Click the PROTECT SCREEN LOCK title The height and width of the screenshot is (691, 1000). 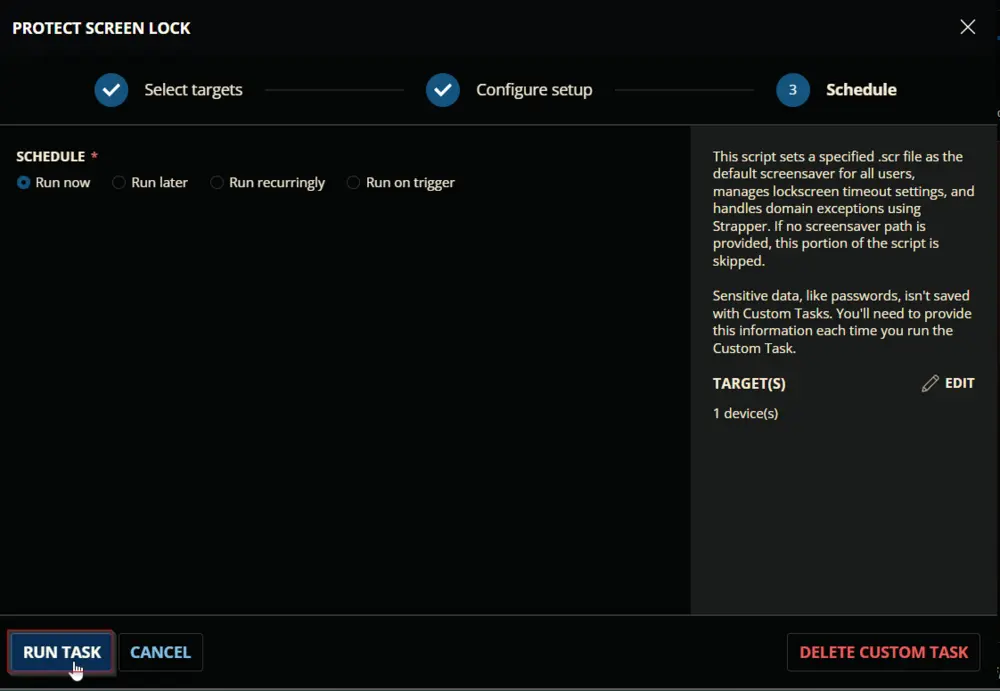tap(101, 28)
